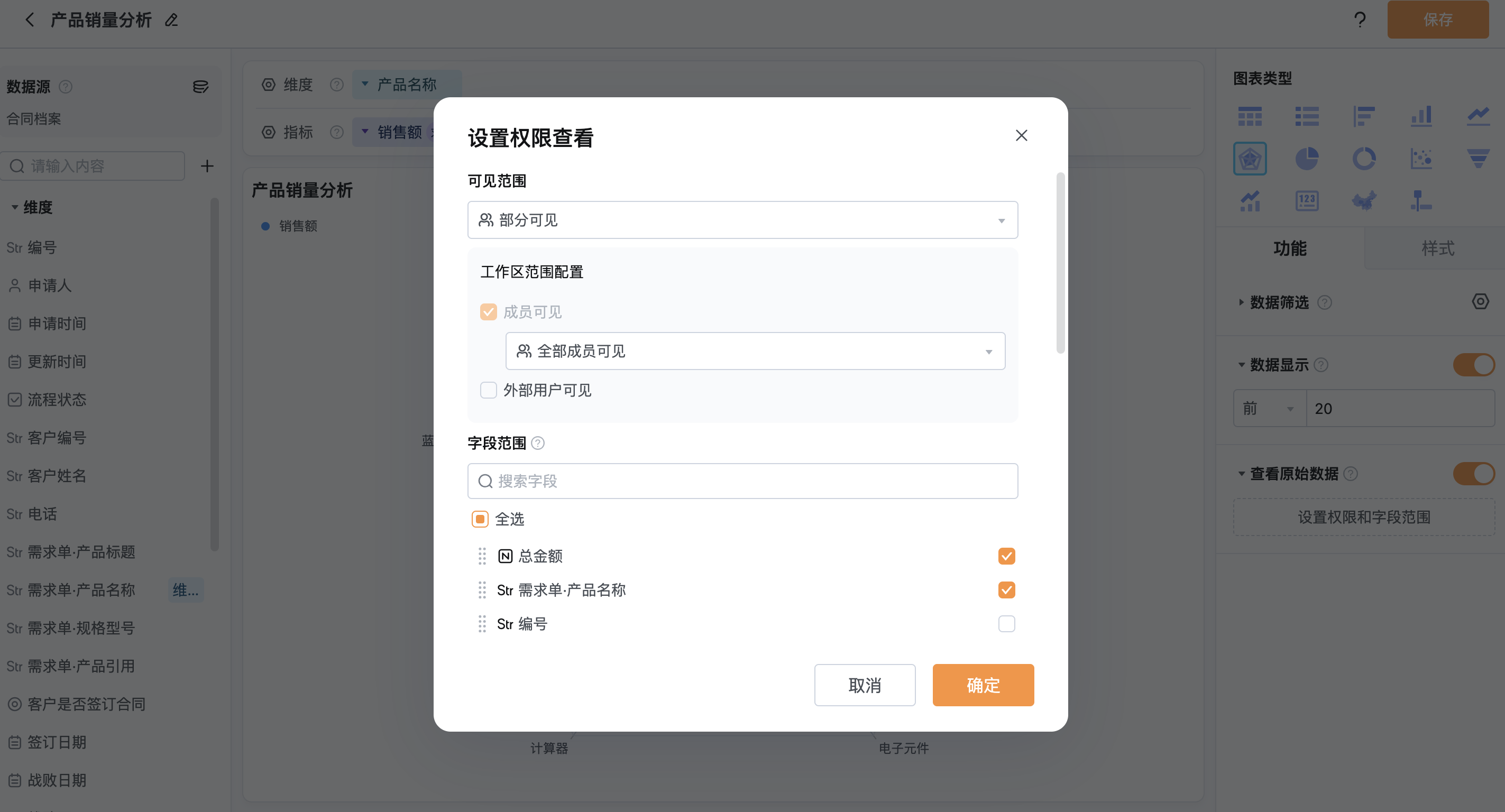1505x812 pixels.
Task: Click the edit pencil next to title
Action: (171, 20)
